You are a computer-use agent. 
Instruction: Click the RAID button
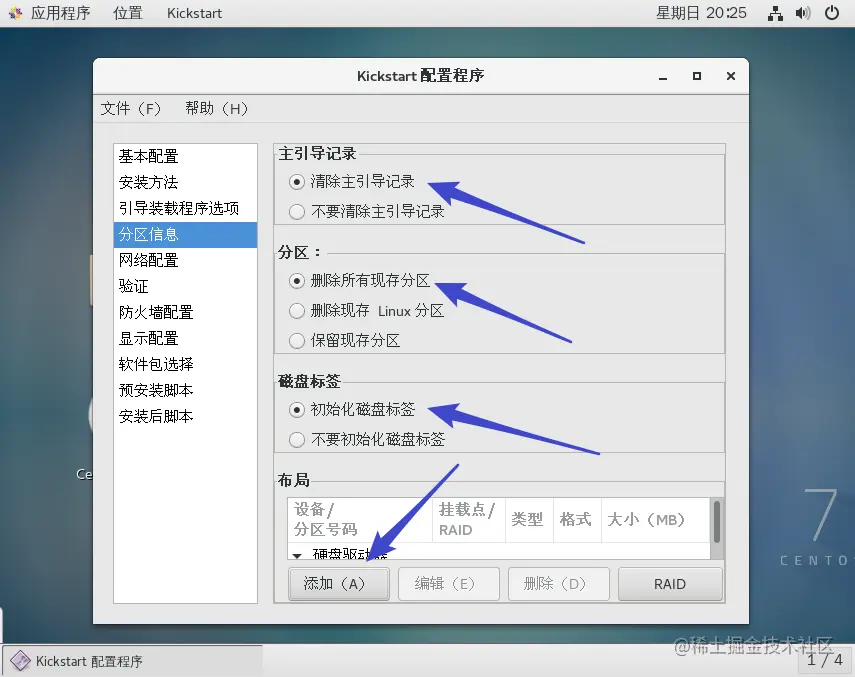tap(670, 584)
